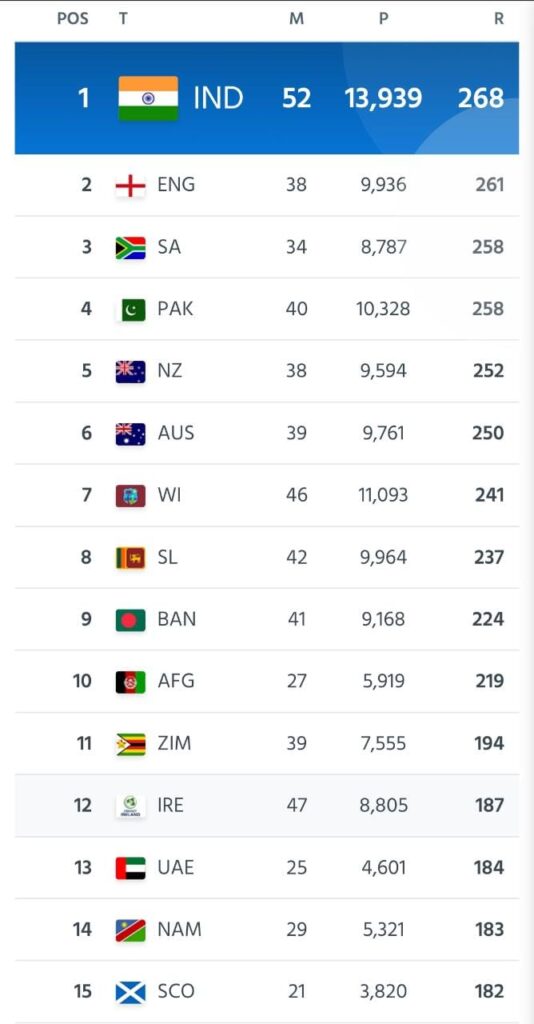
Task: Click the Cricket Ireland logo icon
Action: [x=131, y=805]
